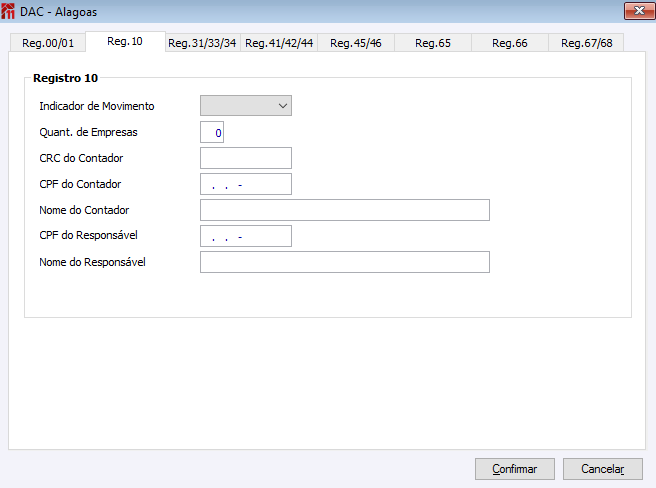
Task: Click the CRC do Contador label
Action: pyautogui.click(x=81, y=158)
